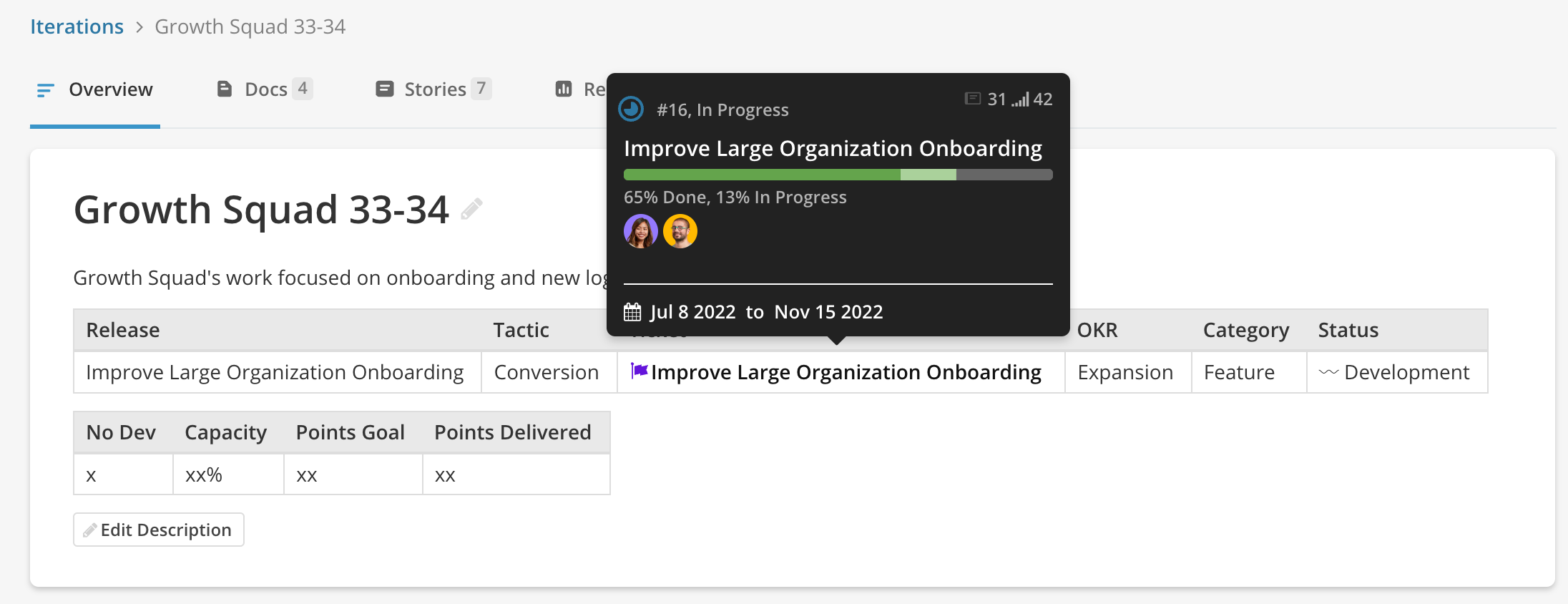This screenshot has width=1568, height=604.
Task: Go back to Iterations via breadcrumb
Action: click(77, 26)
